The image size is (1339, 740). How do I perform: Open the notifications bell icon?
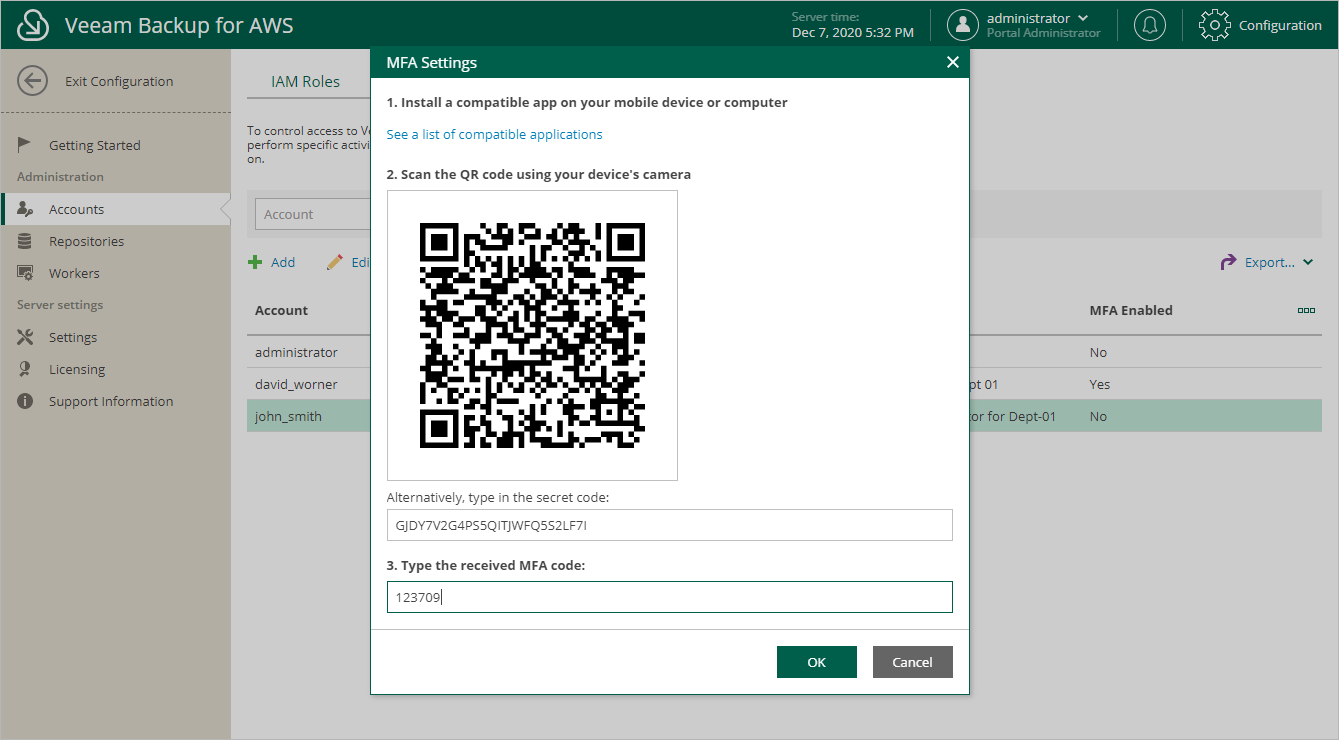(x=1150, y=25)
